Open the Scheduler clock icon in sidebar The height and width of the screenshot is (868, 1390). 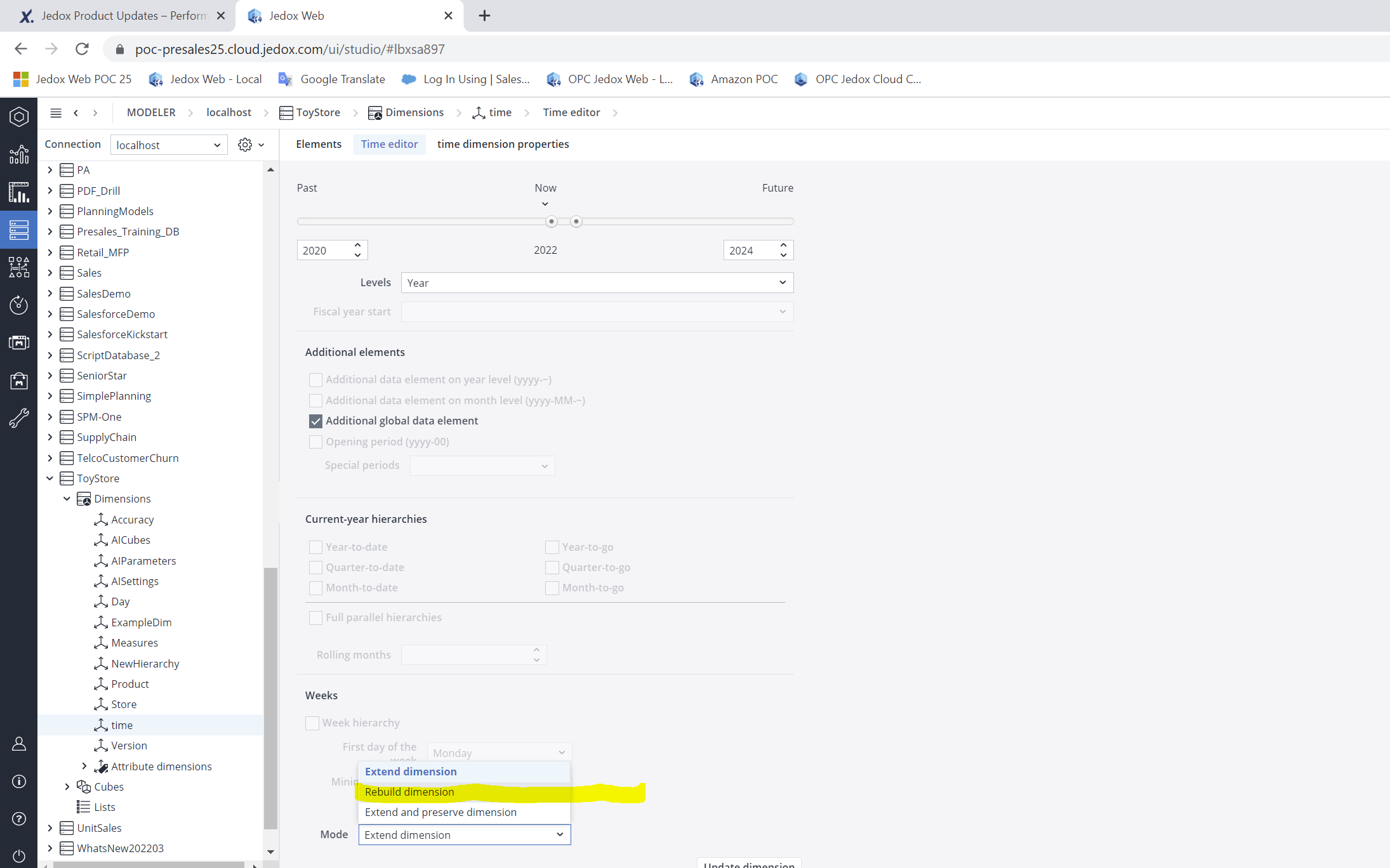[x=19, y=305]
